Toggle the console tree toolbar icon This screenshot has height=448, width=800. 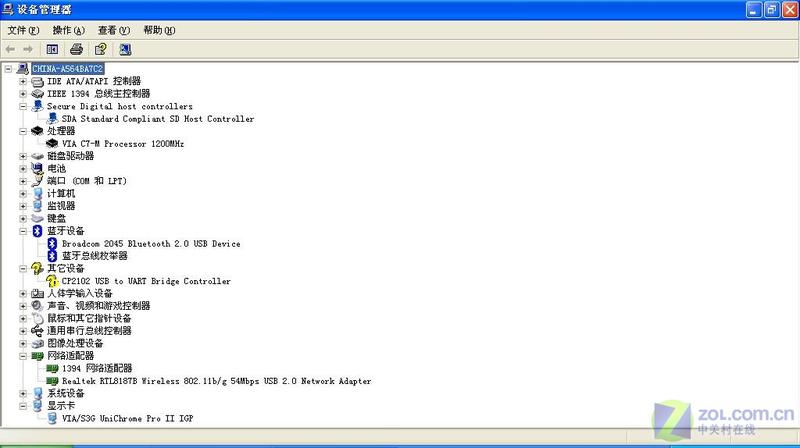52,49
